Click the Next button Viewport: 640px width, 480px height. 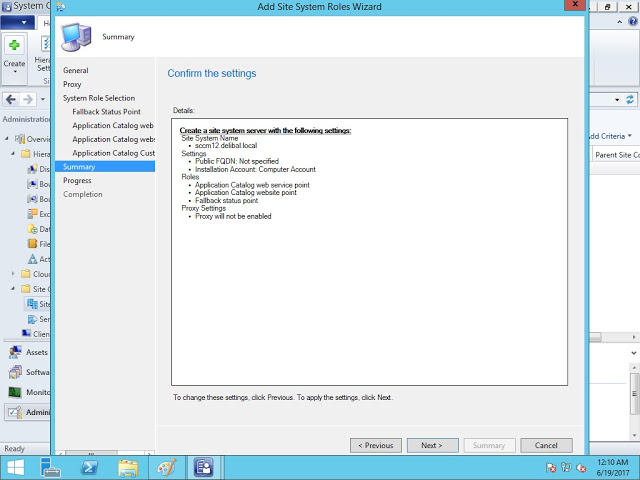coord(432,445)
